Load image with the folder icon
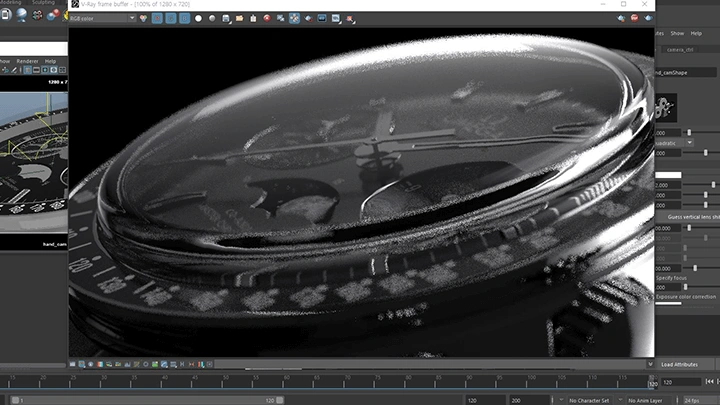Screen dimensions: 720x405 240,18
